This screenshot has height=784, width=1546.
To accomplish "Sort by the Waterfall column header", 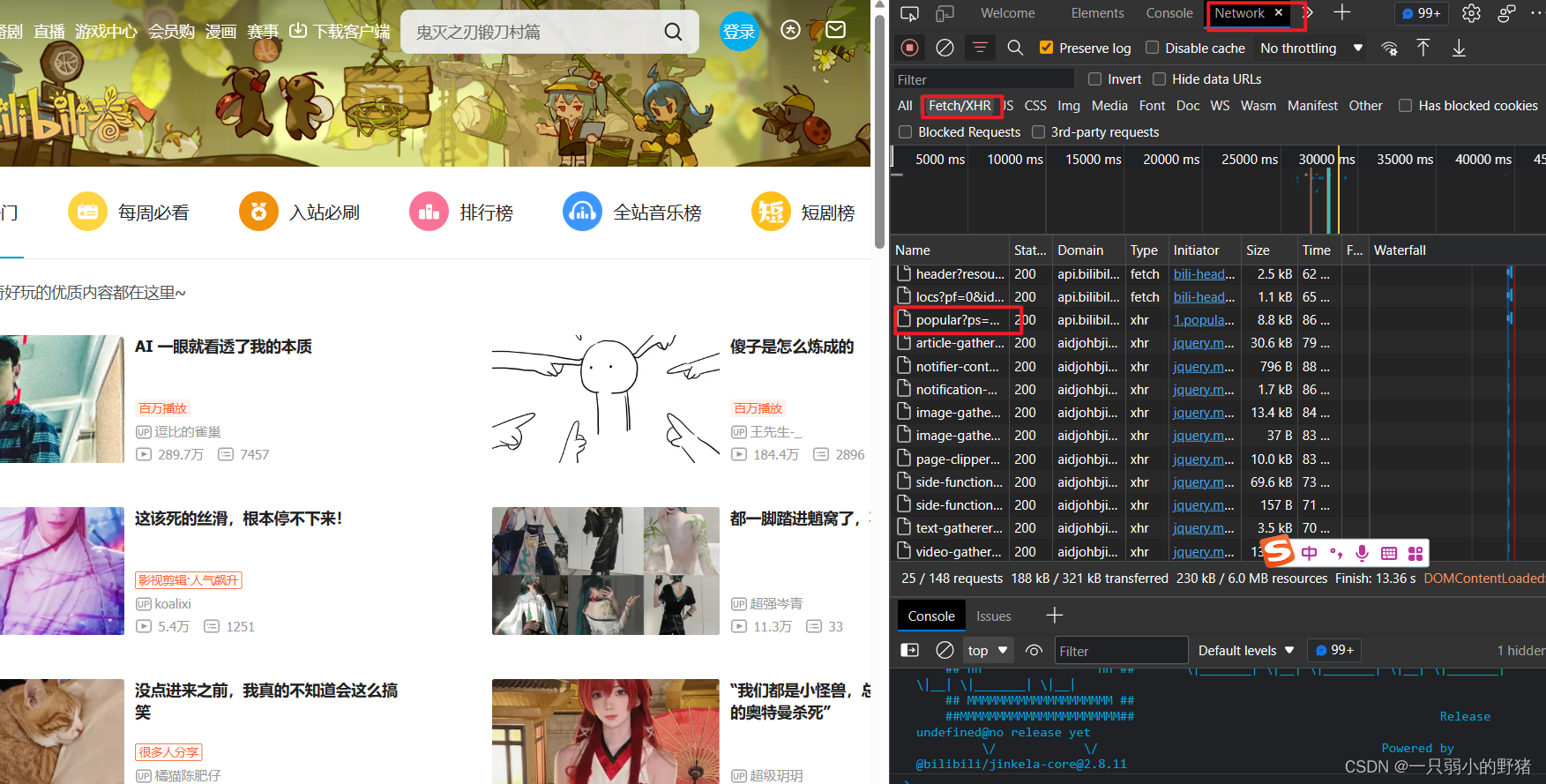I will (1455, 250).
